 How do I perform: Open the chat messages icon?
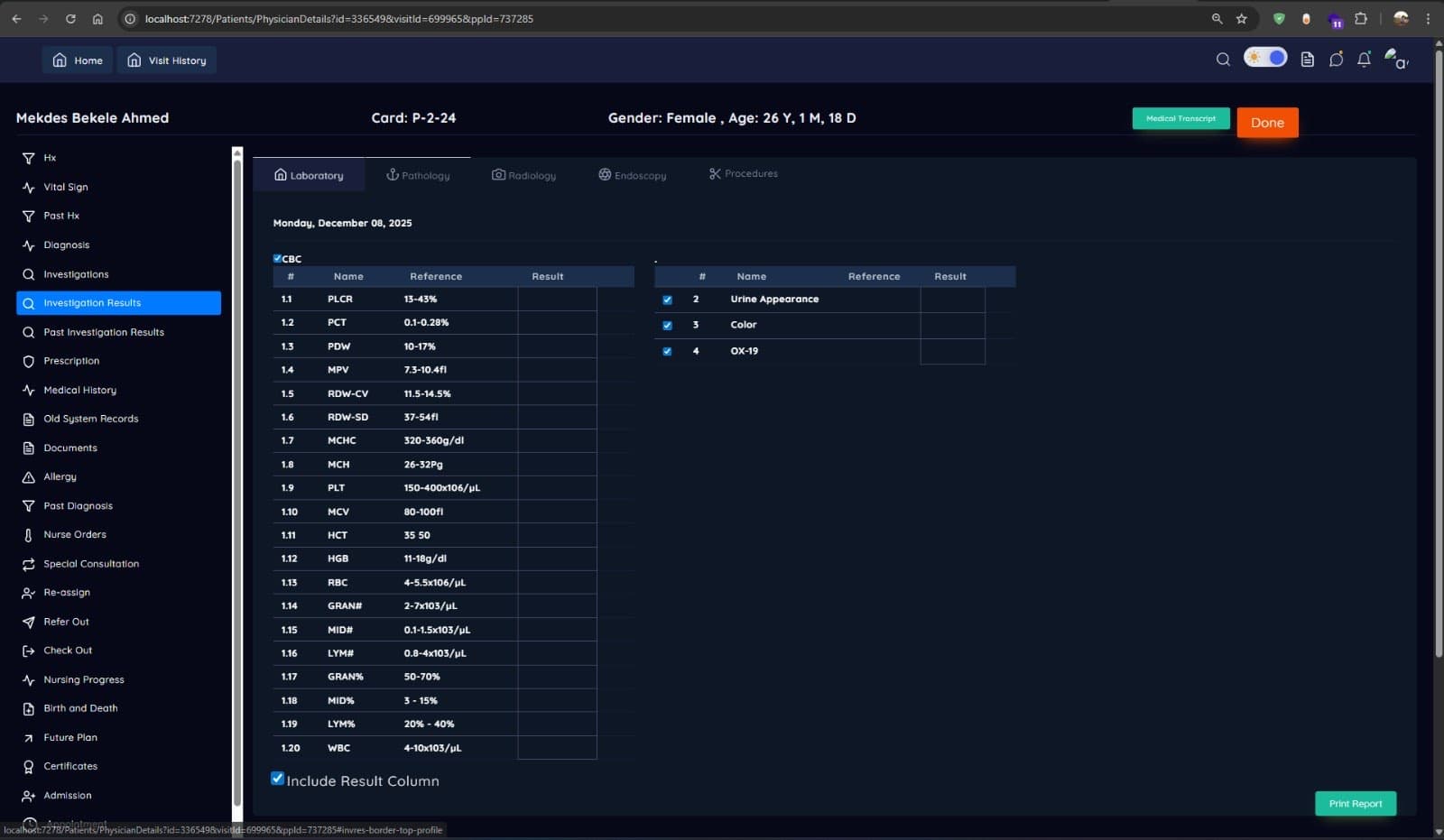[1336, 60]
